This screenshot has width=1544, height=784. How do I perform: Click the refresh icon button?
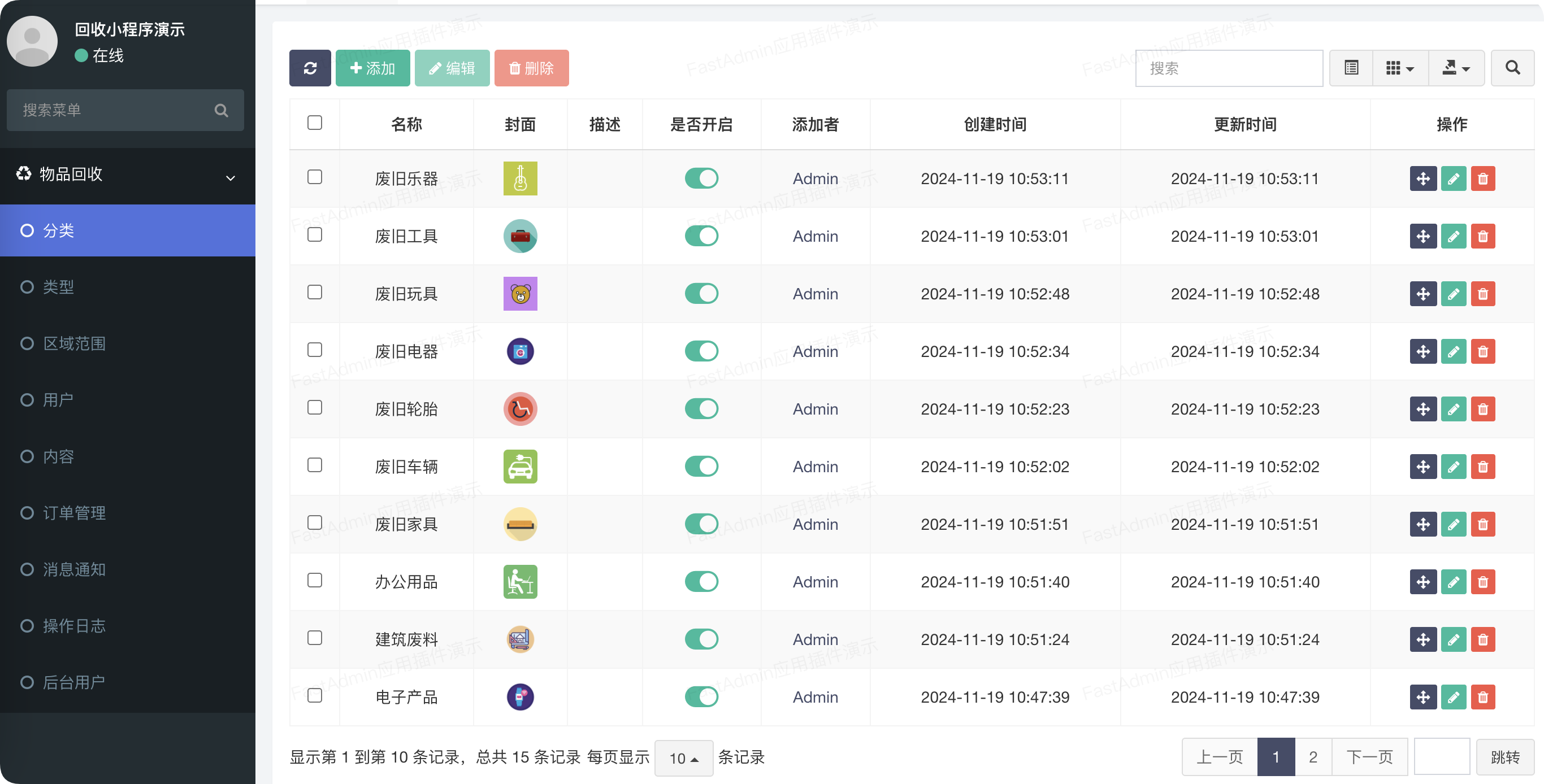[310, 68]
